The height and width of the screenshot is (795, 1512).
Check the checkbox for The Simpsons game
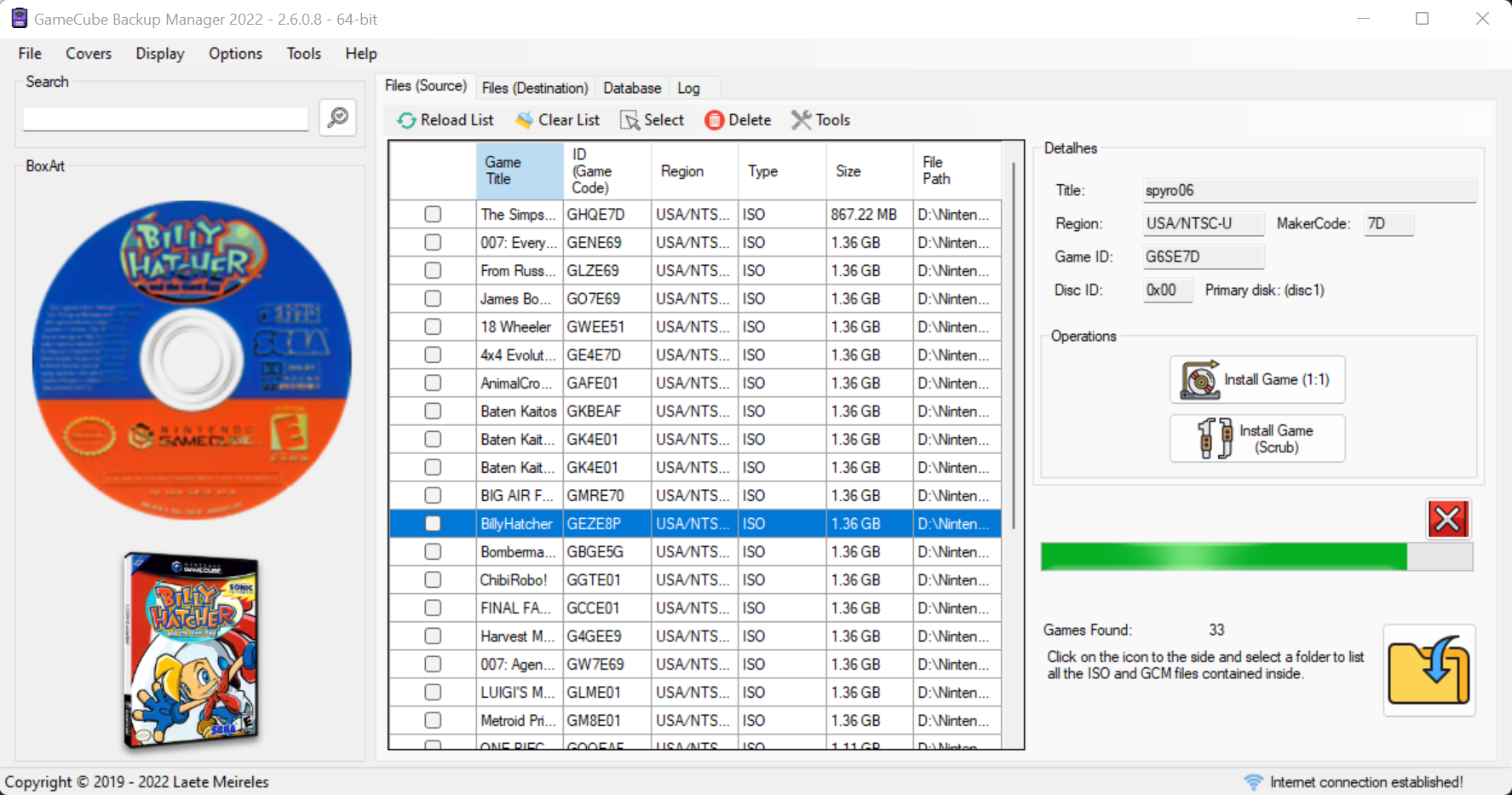[x=432, y=214]
